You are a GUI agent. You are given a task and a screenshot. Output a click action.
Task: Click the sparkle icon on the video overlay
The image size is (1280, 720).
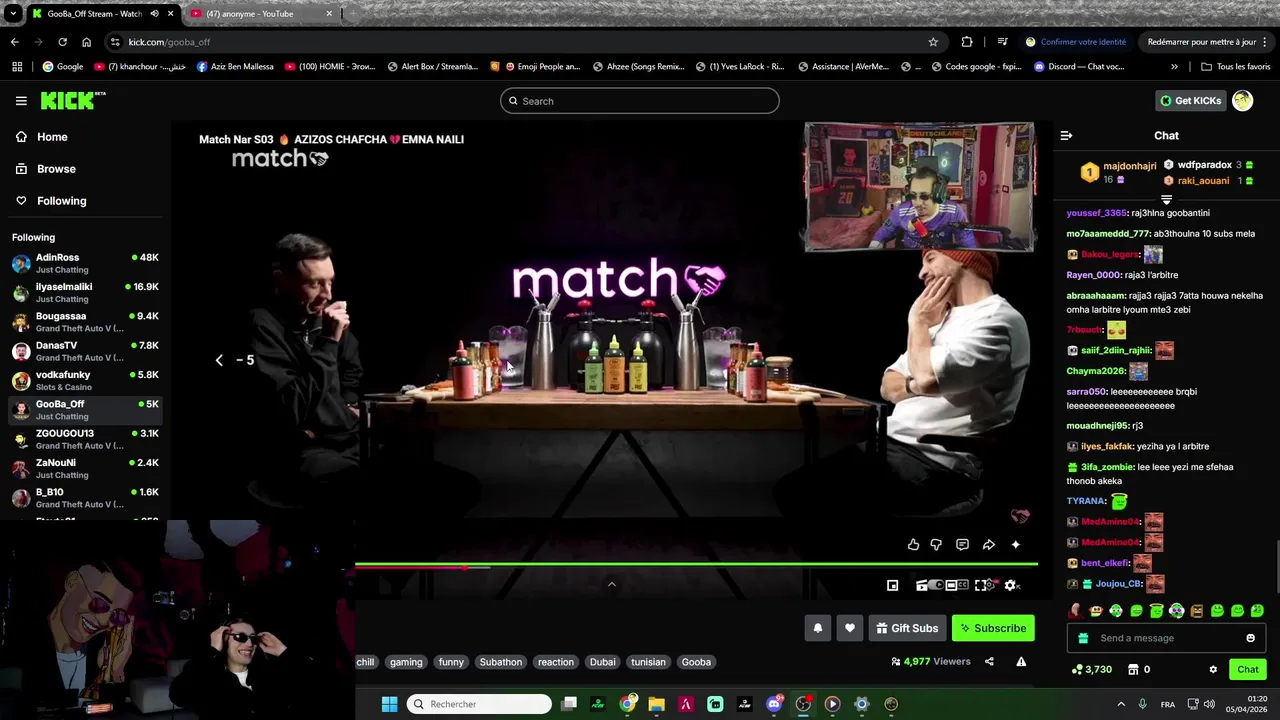[x=1015, y=545]
